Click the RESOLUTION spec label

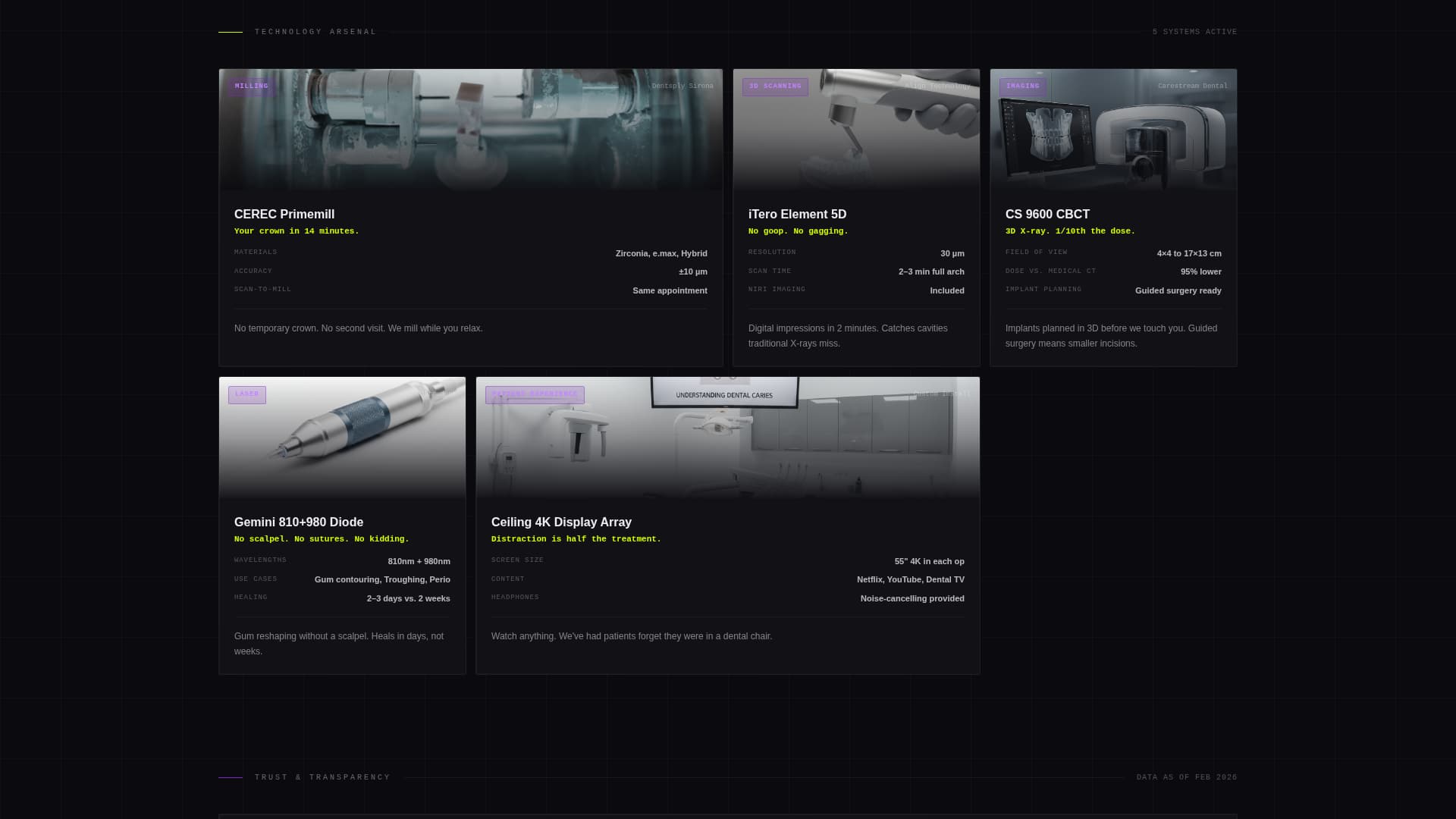click(772, 253)
